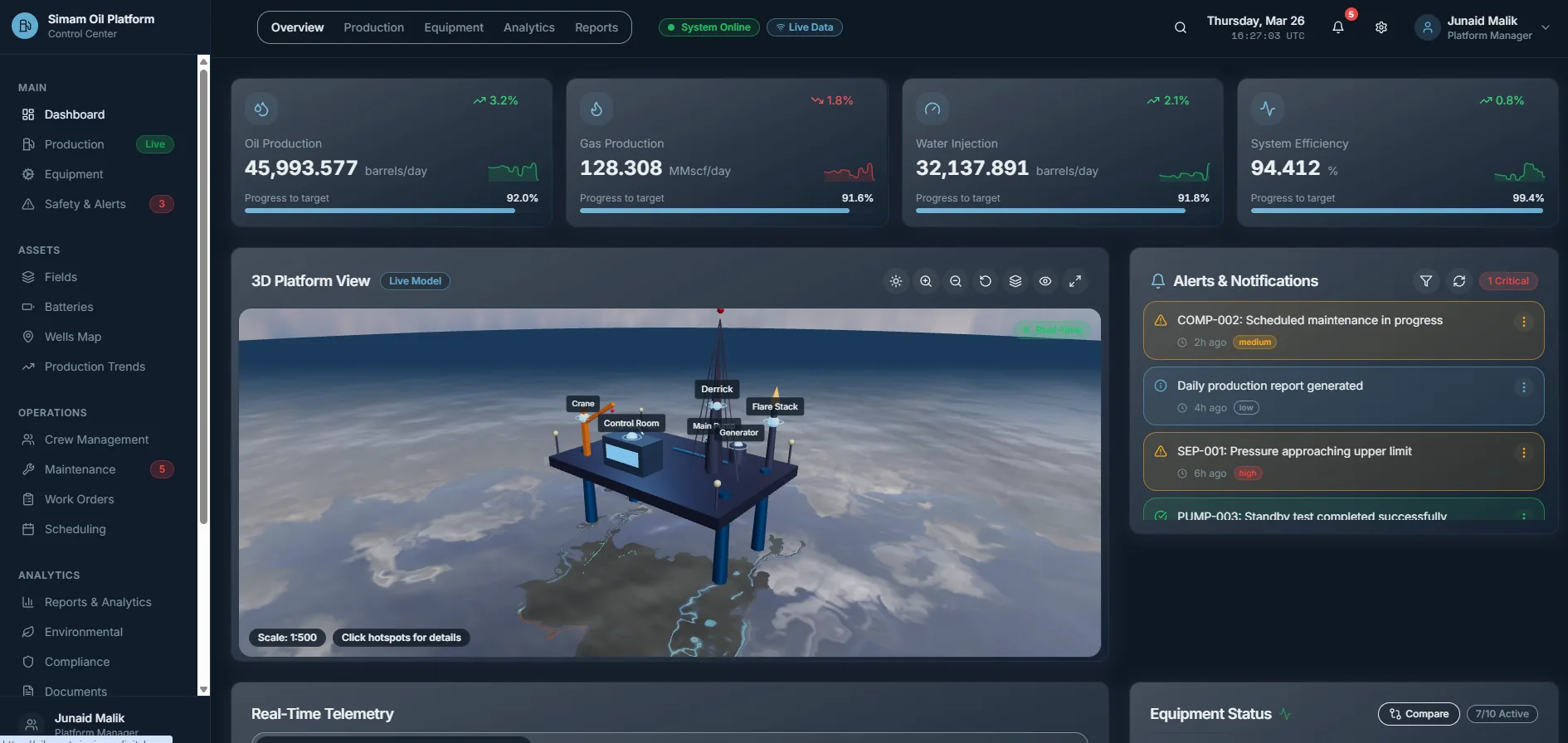Viewport: 1568px width, 743px height.
Task: Select the Control Room hotspot label
Action: point(631,423)
